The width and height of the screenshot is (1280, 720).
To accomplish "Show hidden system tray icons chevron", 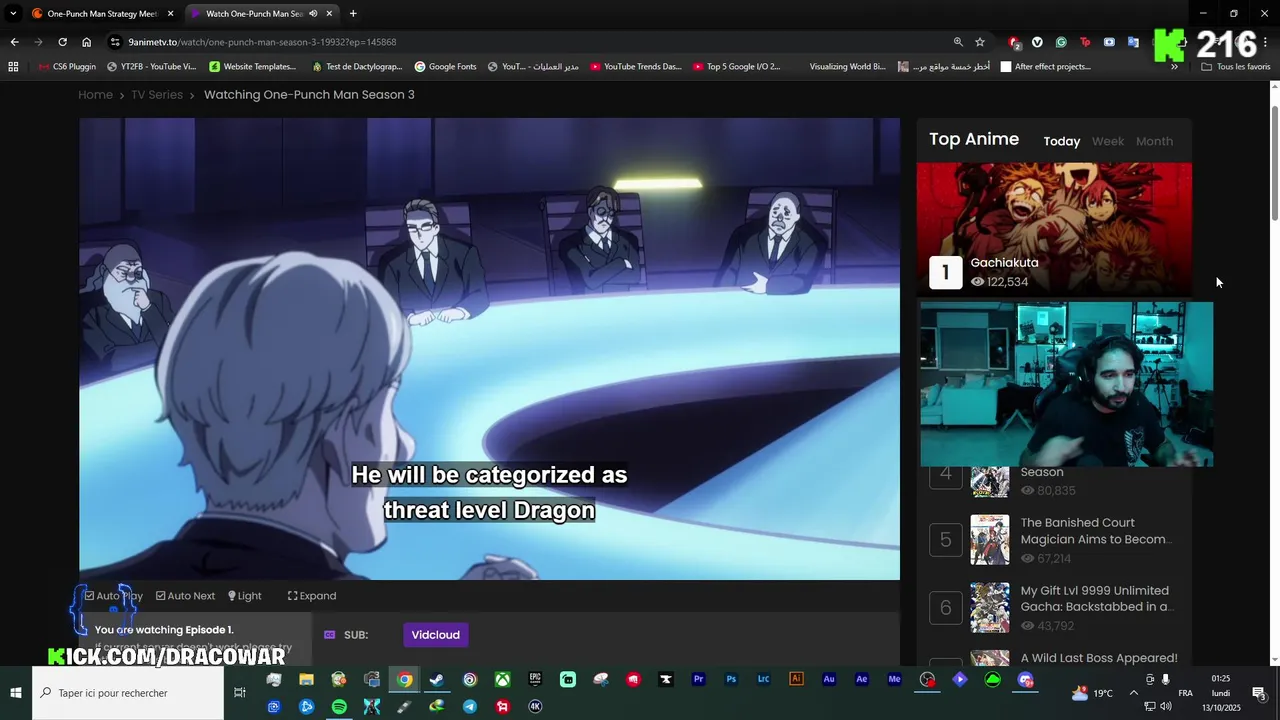I will (x=1133, y=693).
